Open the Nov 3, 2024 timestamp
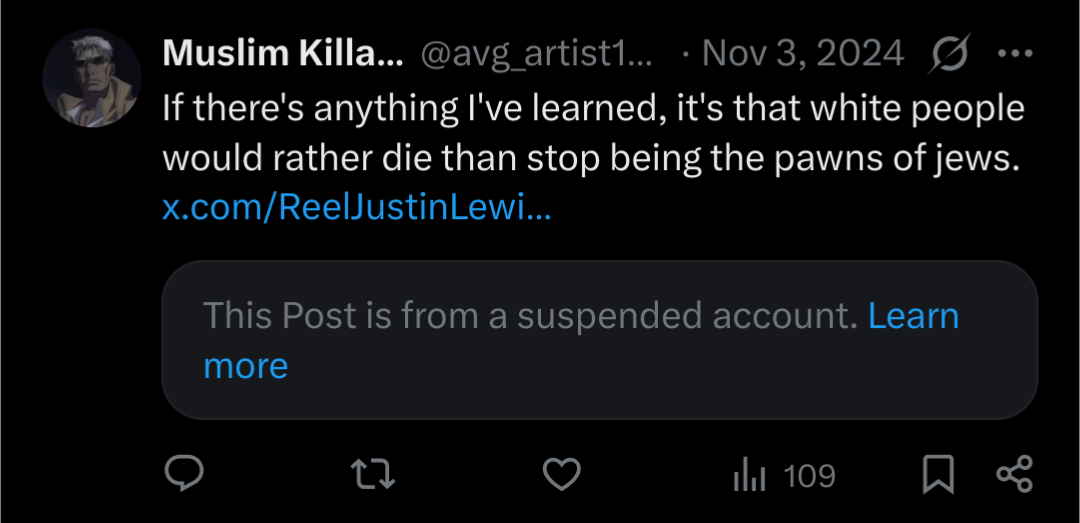 (802, 54)
